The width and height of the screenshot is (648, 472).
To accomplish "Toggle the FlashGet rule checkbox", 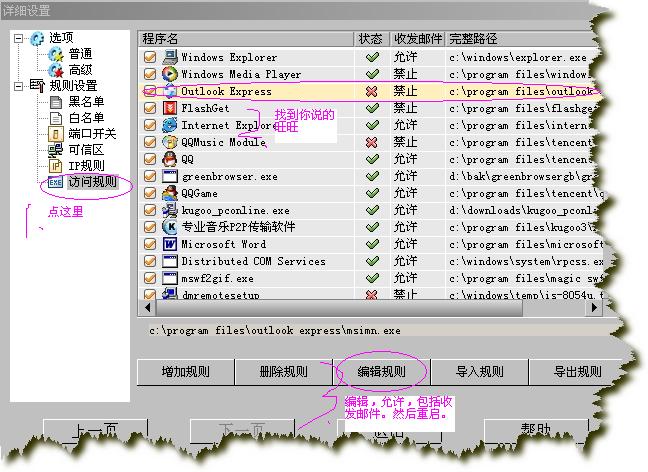I will pos(150,108).
